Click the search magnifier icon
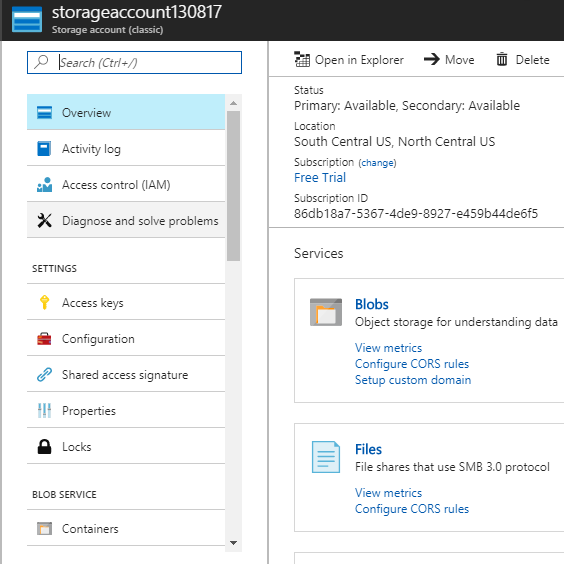The height and width of the screenshot is (564, 564). (41, 62)
